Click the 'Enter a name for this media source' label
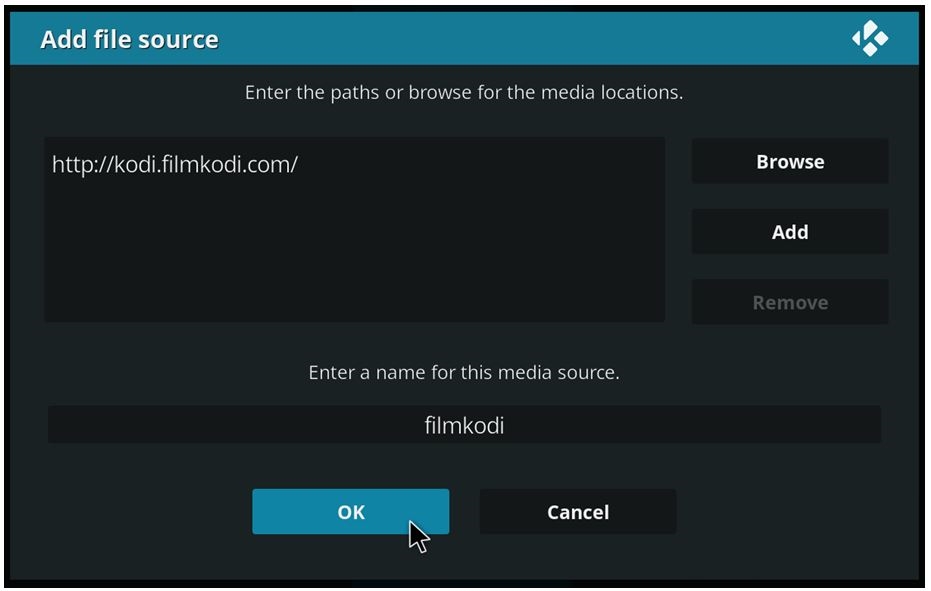Viewport: 931px width, 591px height. (464, 372)
